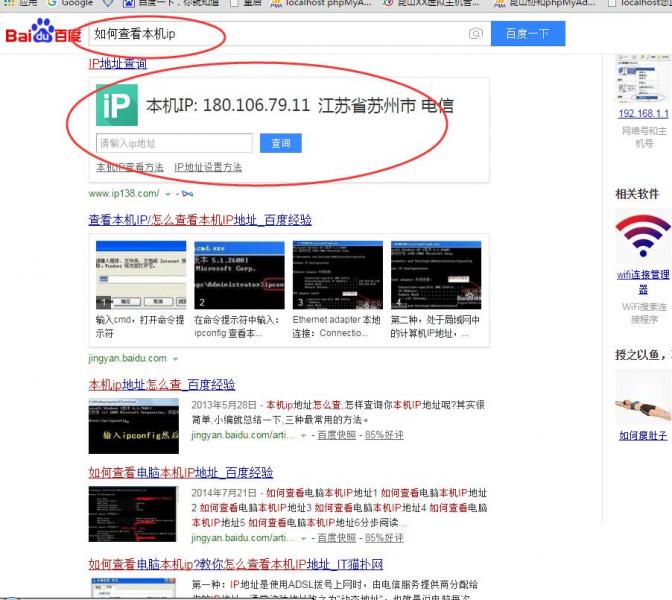Open the 如何瘦肚子 sidebar link
Screen dimensions: 672x600
(x=643, y=436)
